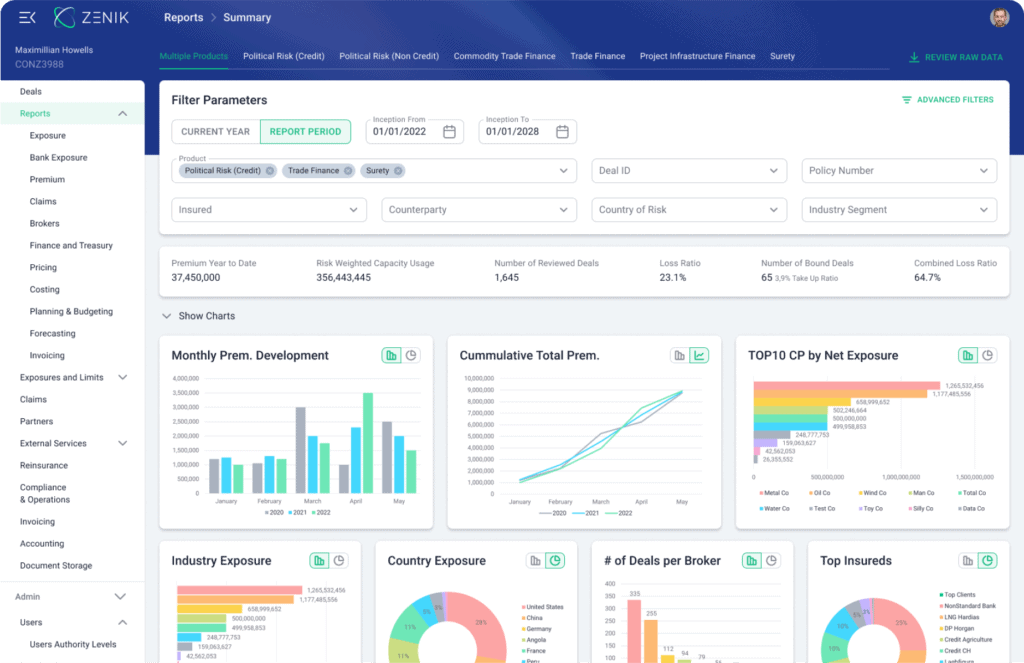Show Cumulative Total Prem. as bar chart
The image size is (1024, 663).
(680, 355)
